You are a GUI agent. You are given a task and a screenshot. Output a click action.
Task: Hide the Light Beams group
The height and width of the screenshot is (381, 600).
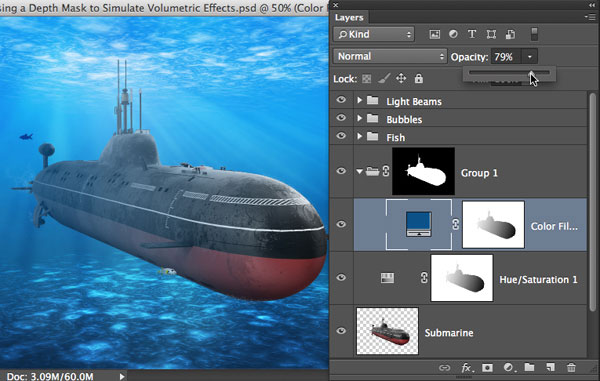[x=341, y=100]
